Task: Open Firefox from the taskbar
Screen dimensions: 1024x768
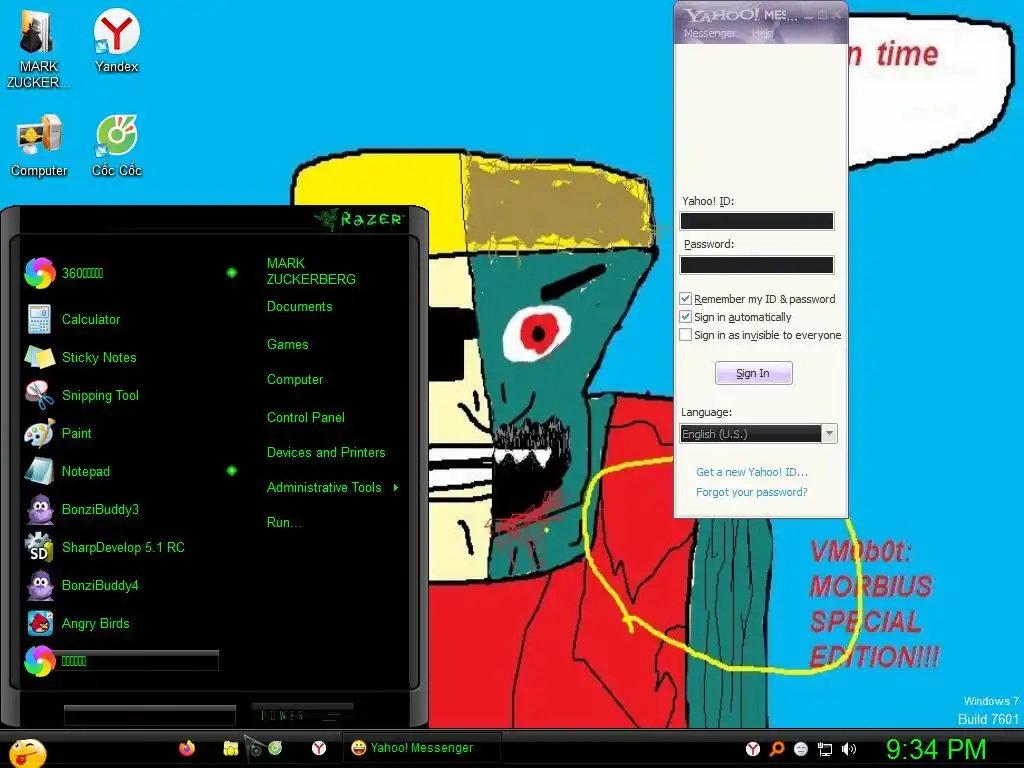Action: coord(187,748)
